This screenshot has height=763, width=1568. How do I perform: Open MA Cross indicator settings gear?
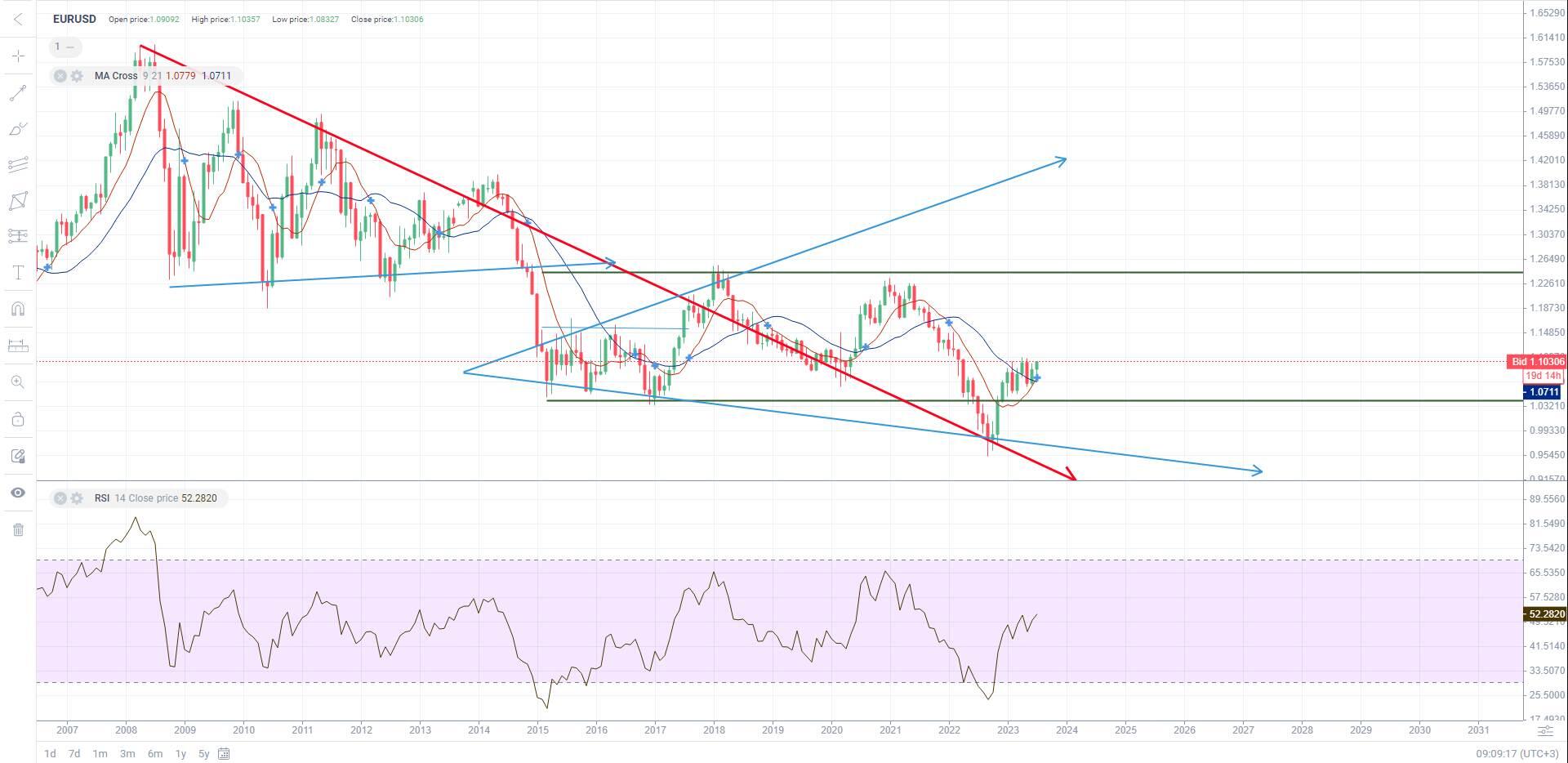[x=77, y=76]
